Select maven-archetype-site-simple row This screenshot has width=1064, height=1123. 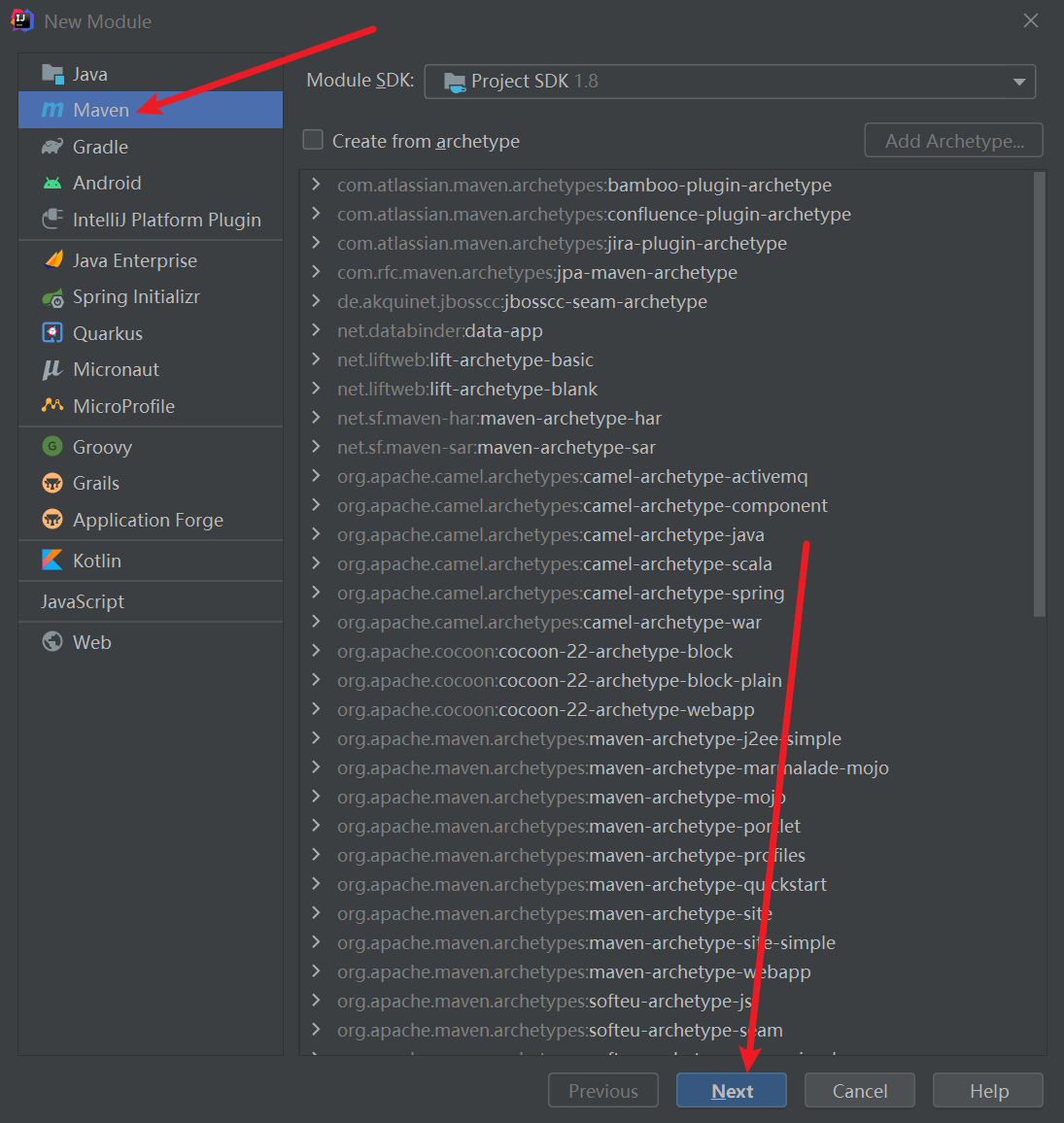[667, 942]
